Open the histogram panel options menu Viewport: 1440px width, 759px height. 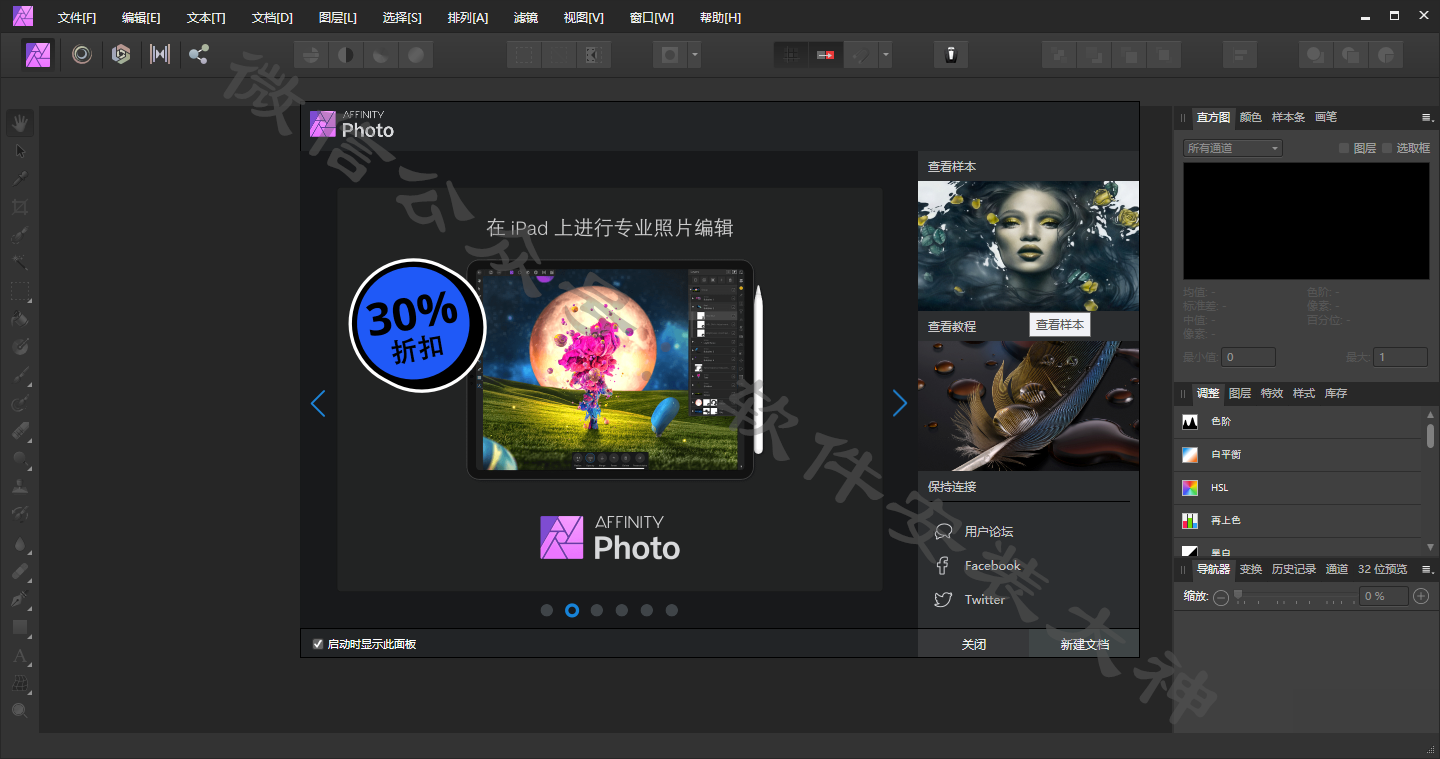(x=1427, y=118)
